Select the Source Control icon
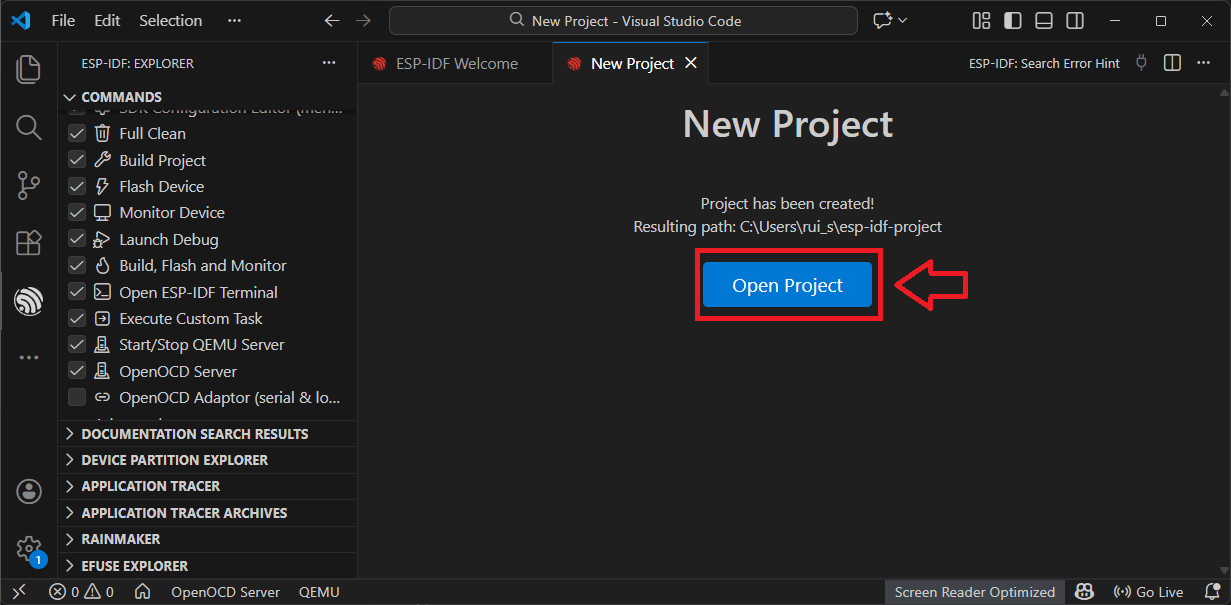The height and width of the screenshot is (605, 1231). pyautogui.click(x=28, y=185)
